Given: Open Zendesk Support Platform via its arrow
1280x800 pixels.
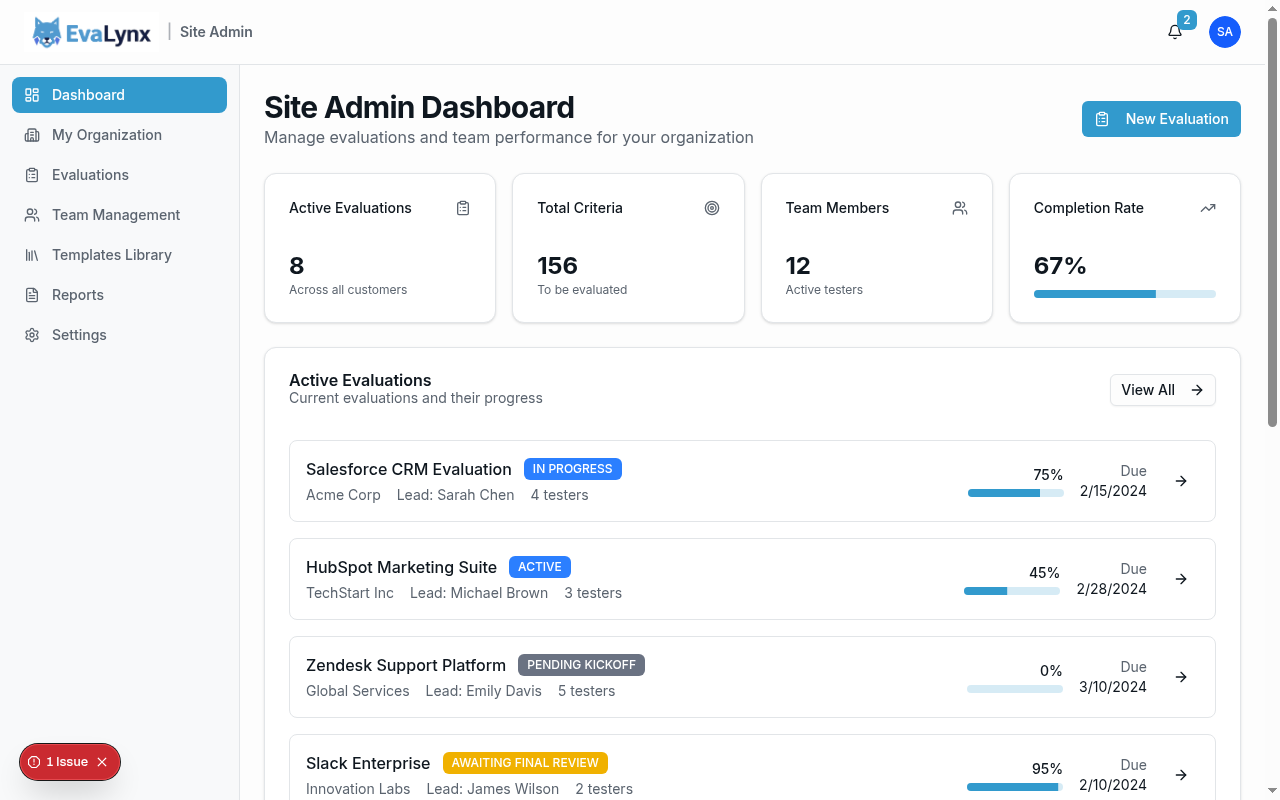Looking at the screenshot, I should 1181,677.
